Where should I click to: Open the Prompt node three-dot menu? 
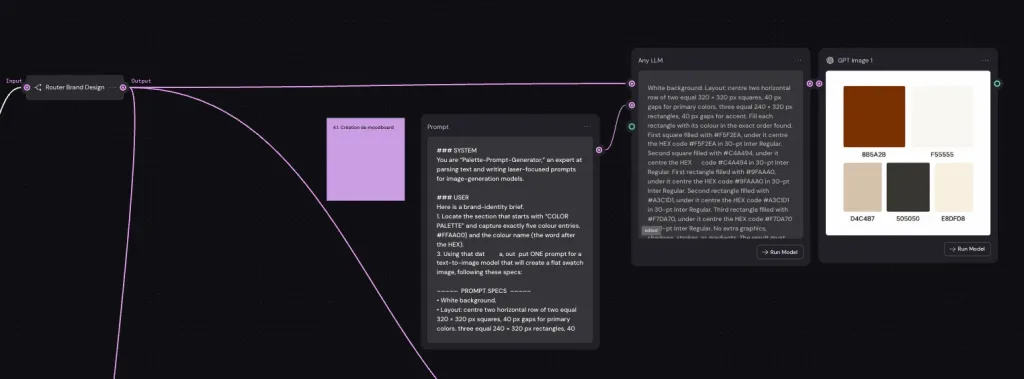(x=586, y=127)
